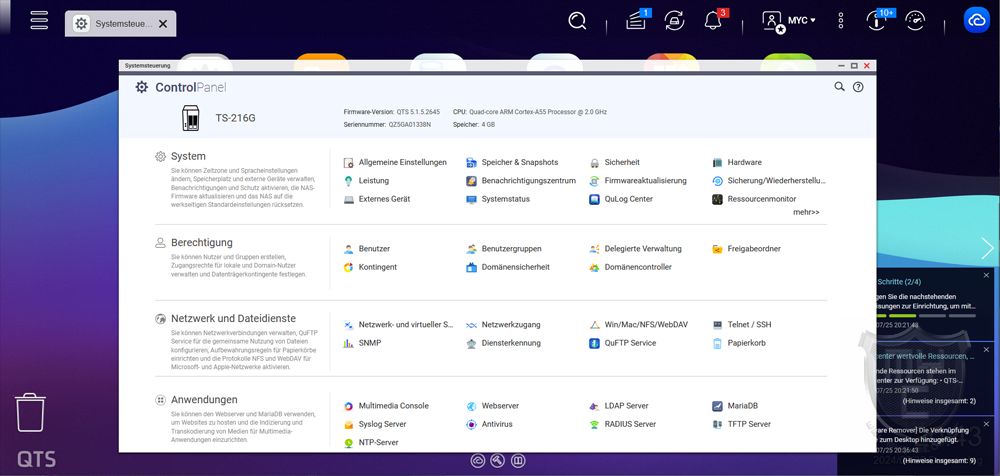Click the Systemstatus icon

click(471, 199)
